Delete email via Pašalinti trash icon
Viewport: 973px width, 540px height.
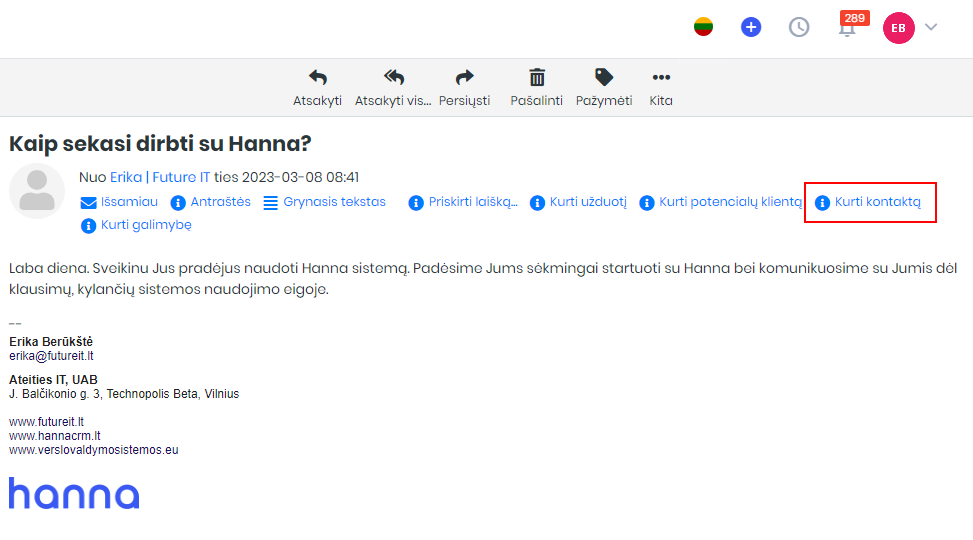coord(537,78)
